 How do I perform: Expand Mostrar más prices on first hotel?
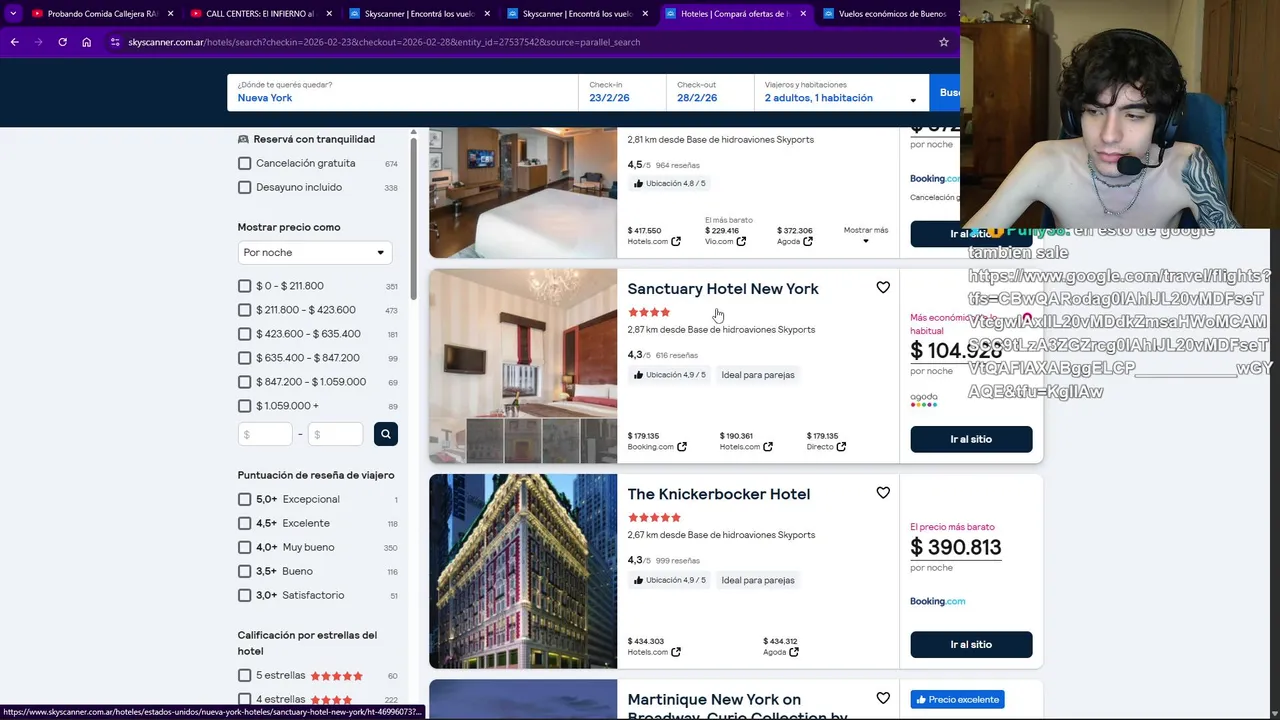tap(866, 235)
